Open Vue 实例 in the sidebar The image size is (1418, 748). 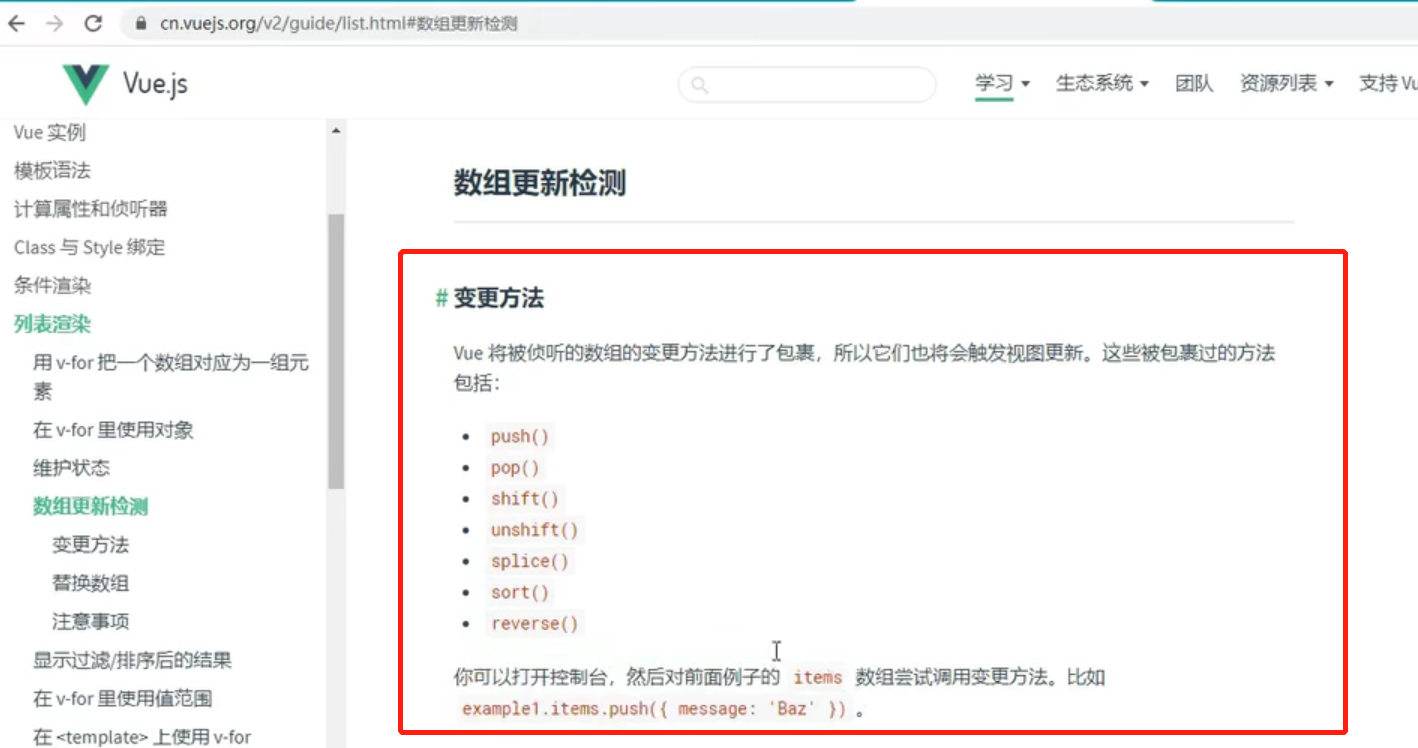coord(50,132)
